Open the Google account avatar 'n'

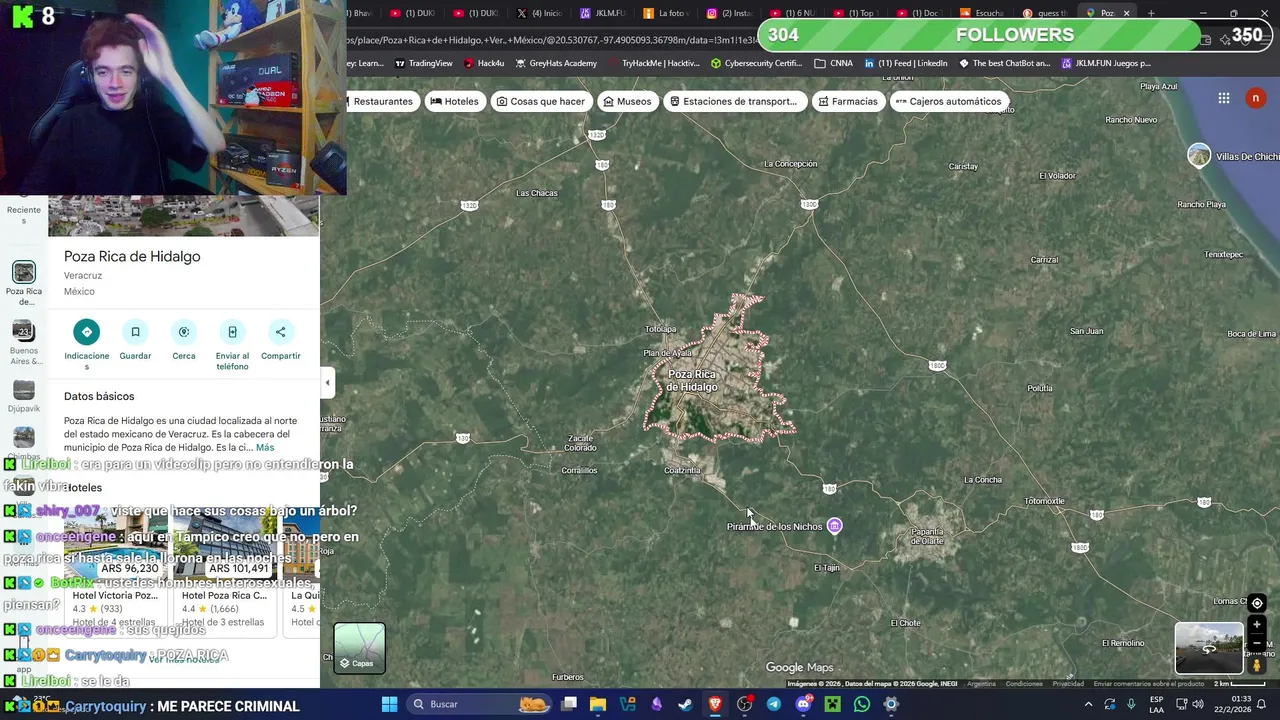click(x=1255, y=98)
